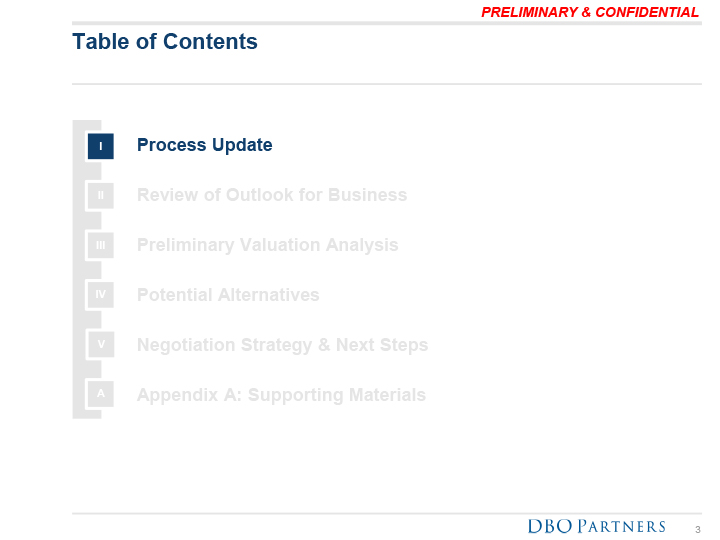
Task: Open Negotiation Strategy & Next Steps
Action: [x=282, y=345]
